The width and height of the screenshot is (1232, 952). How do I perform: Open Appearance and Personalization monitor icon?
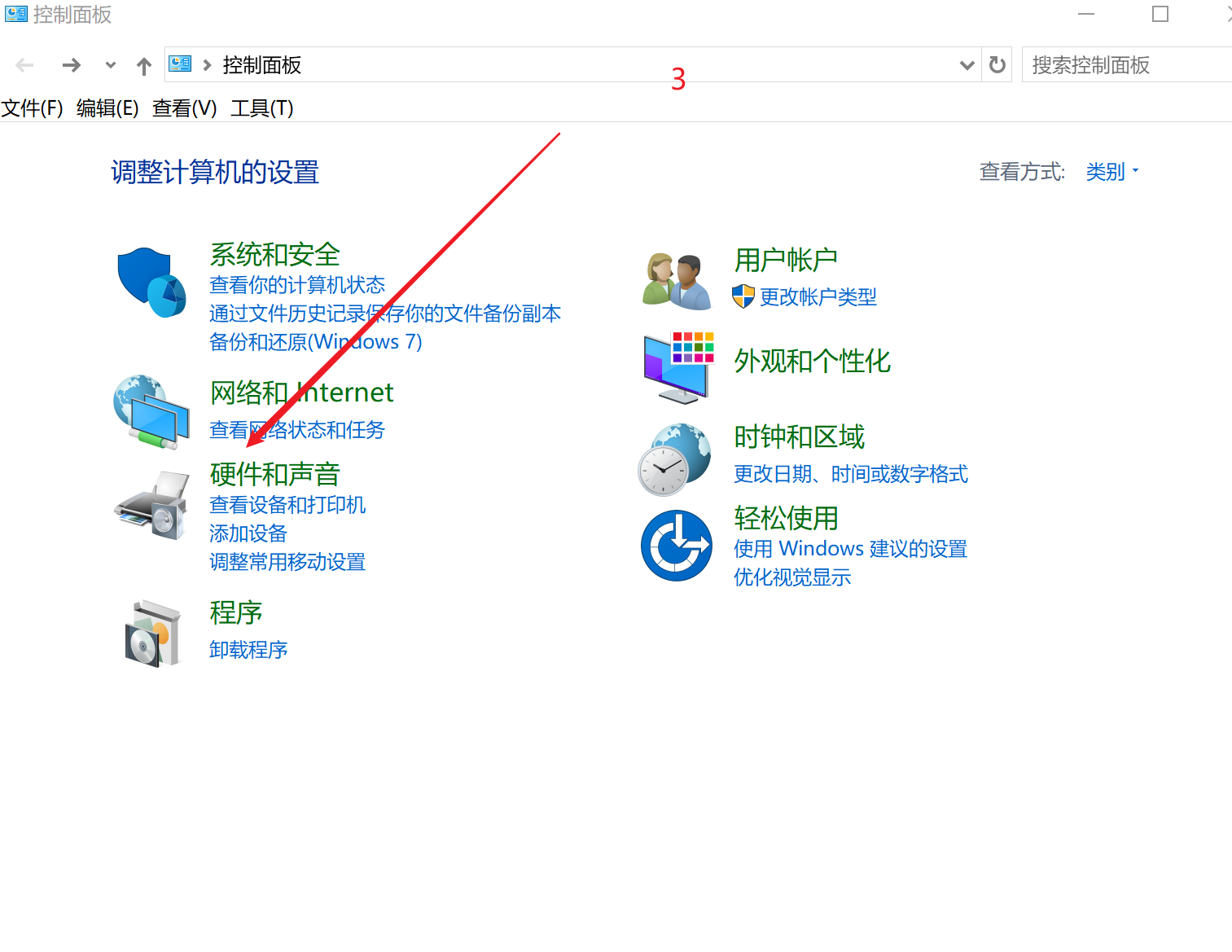pos(678,366)
